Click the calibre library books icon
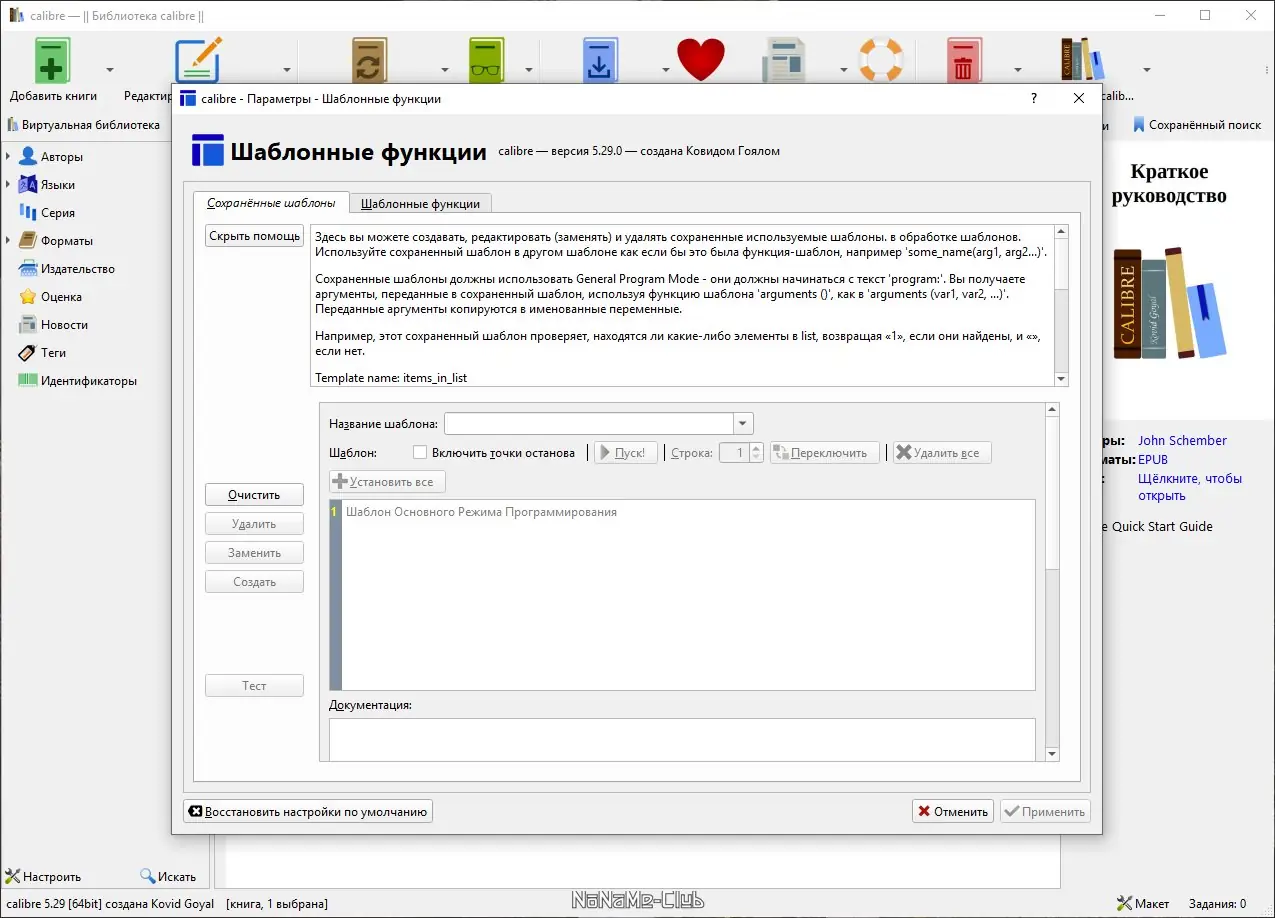This screenshot has height=918, width=1275. pyautogui.click(x=1083, y=61)
